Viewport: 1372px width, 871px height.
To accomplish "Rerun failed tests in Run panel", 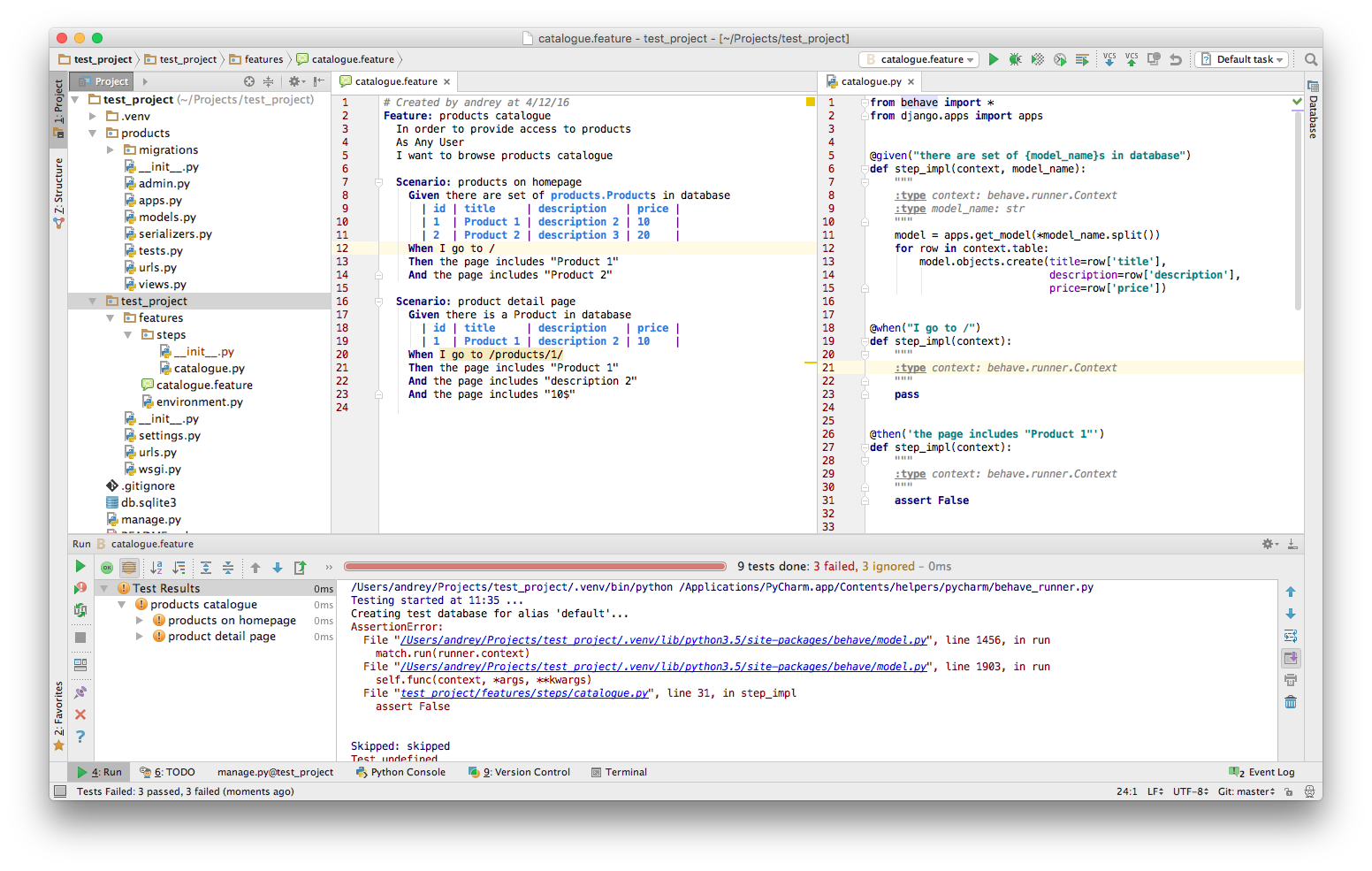I will coord(80,588).
